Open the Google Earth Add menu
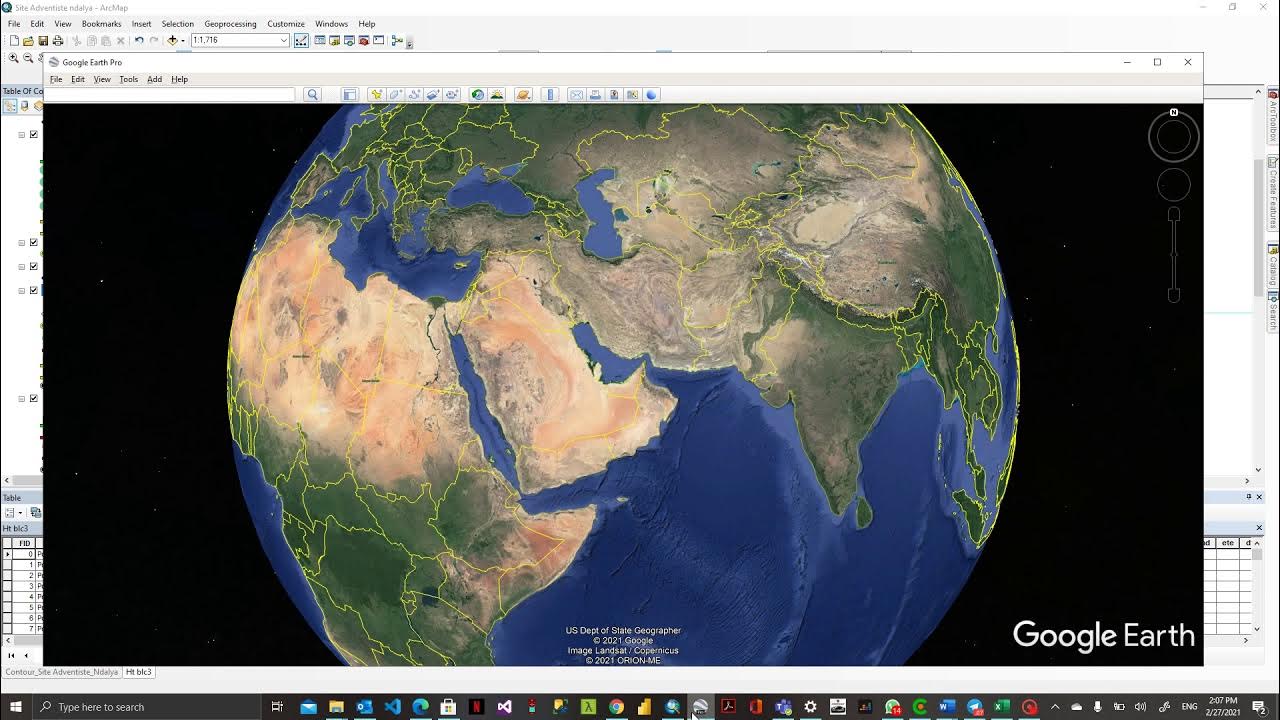This screenshot has width=1280, height=720. pos(154,79)
